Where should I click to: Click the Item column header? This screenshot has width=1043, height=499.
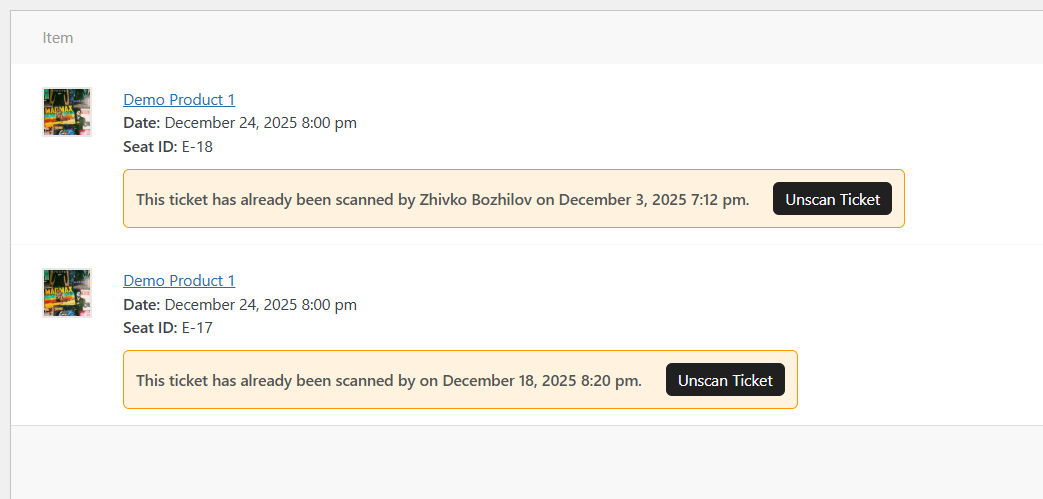point(58,38)
